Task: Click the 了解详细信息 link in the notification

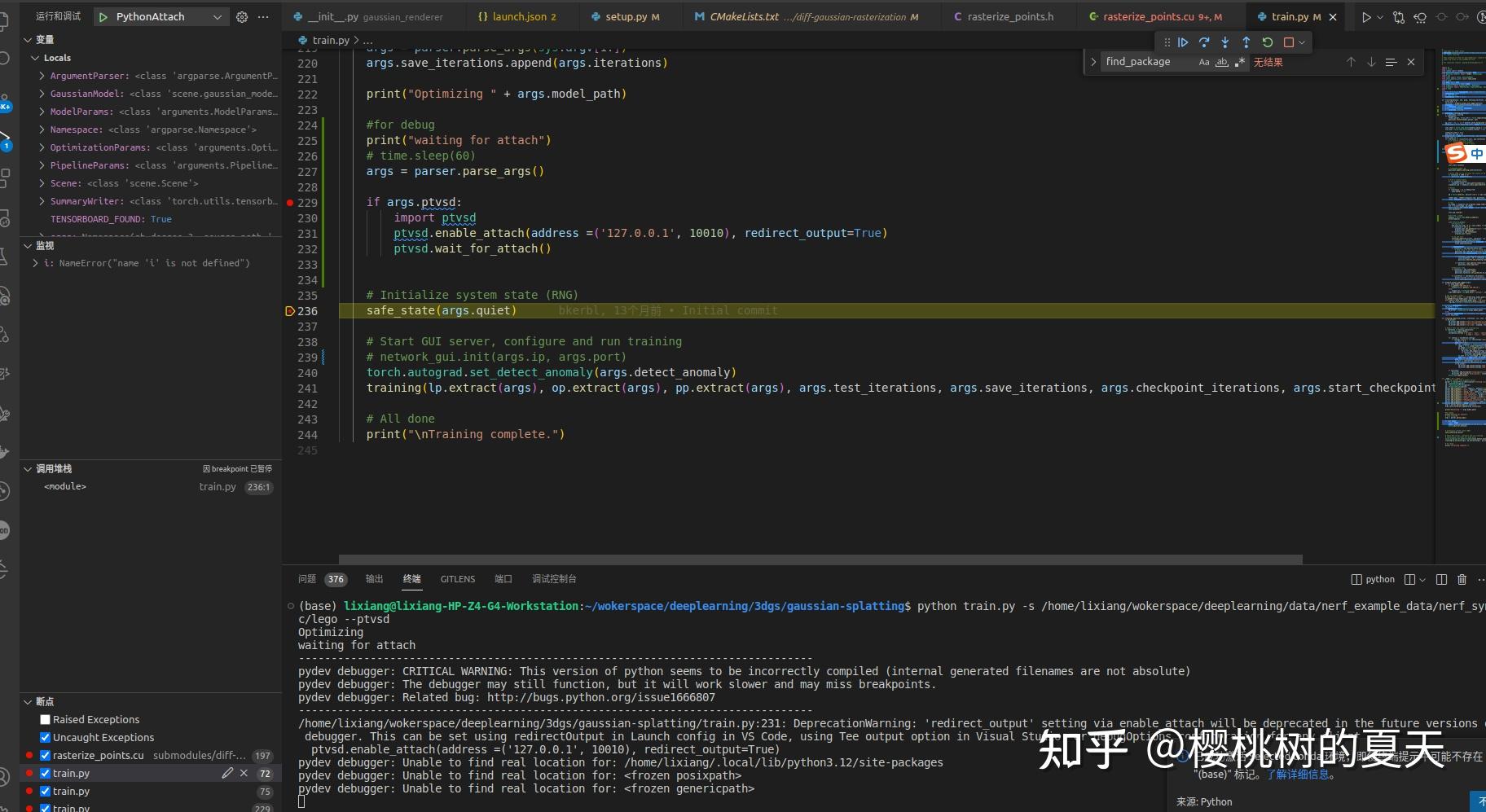Action: pyautogui.click(x=1299, y=775)
